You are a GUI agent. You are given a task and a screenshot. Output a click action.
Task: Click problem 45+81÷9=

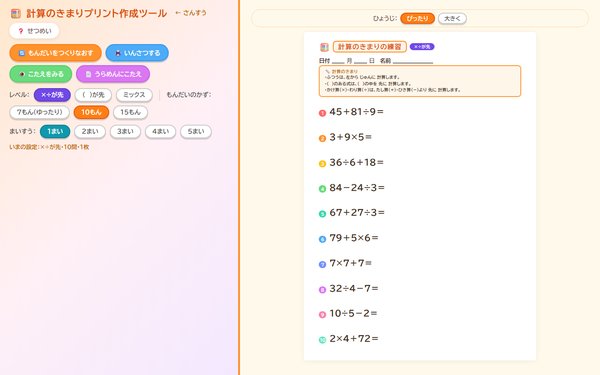[356, 112]
